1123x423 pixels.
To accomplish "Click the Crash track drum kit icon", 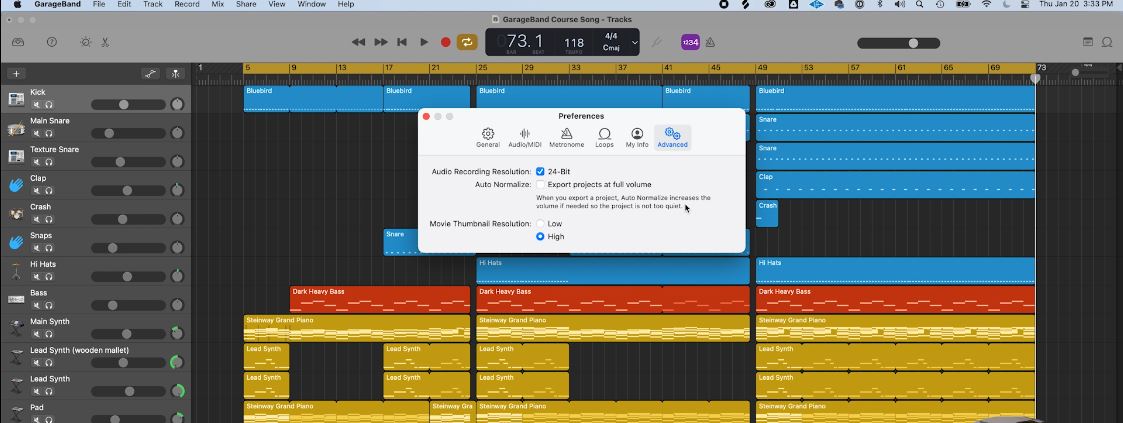I will [x=16, y=213].
